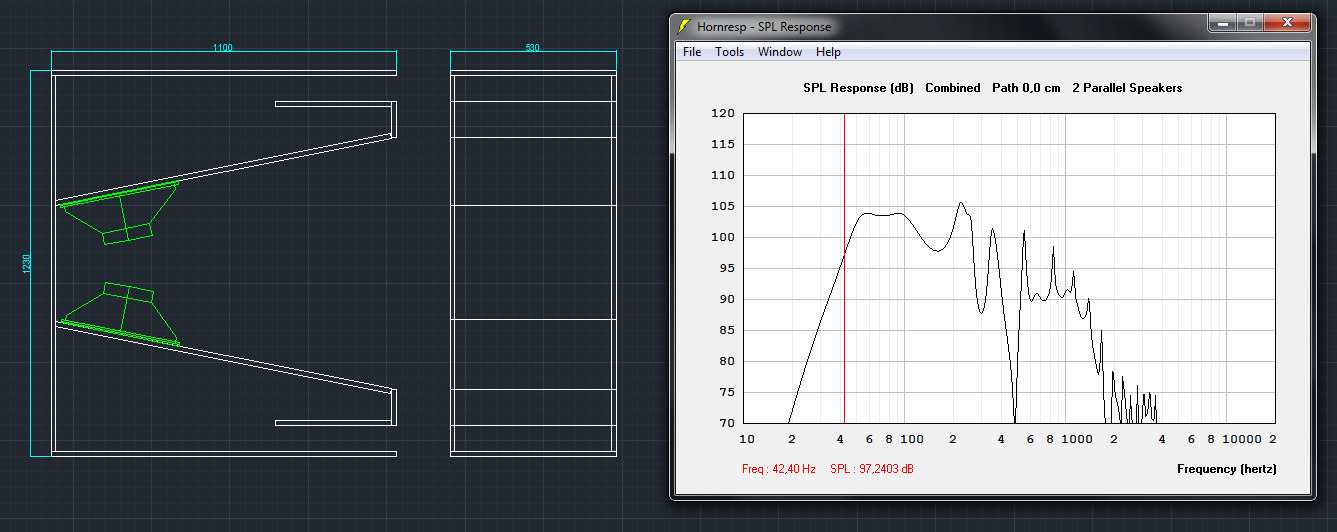Click the Hornresp lightning bolt title icon

point(684,27)
